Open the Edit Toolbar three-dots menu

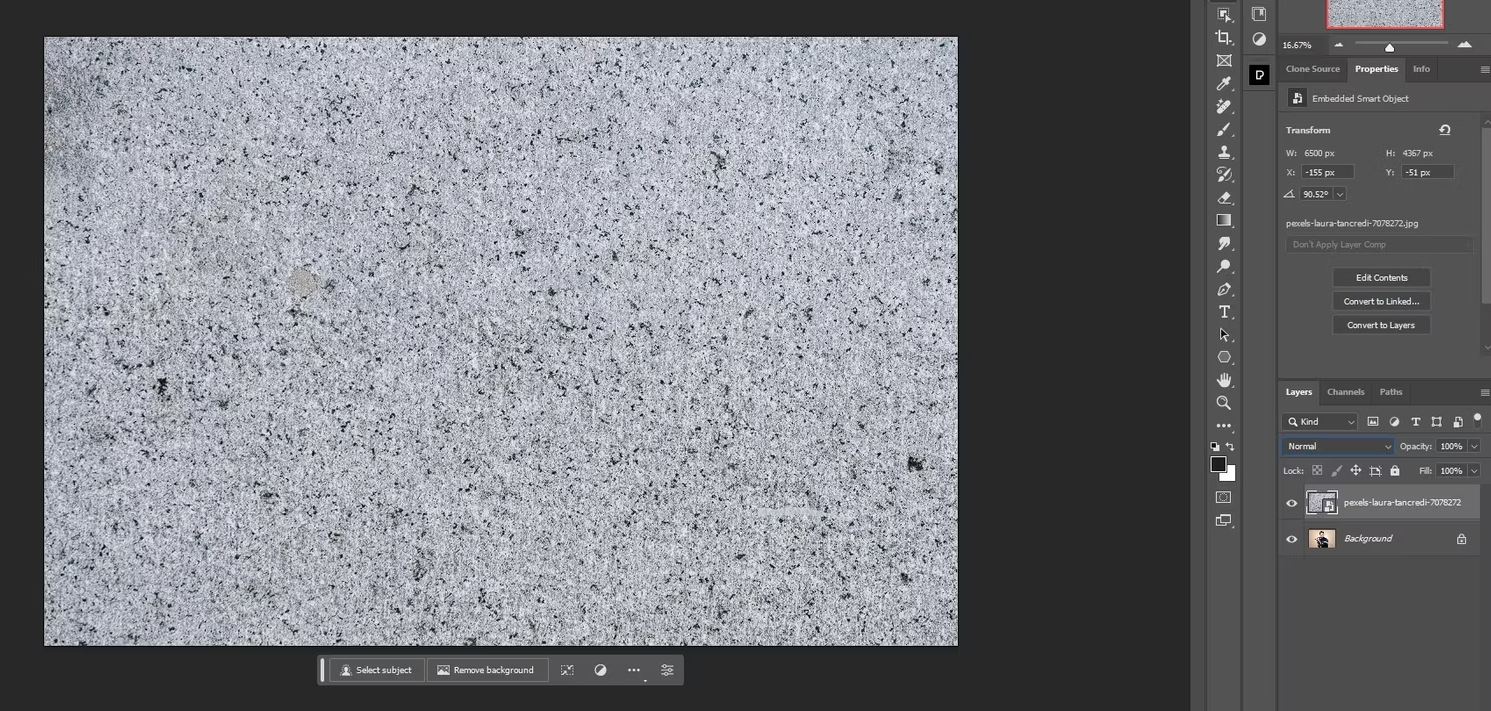pos(1224,426)
